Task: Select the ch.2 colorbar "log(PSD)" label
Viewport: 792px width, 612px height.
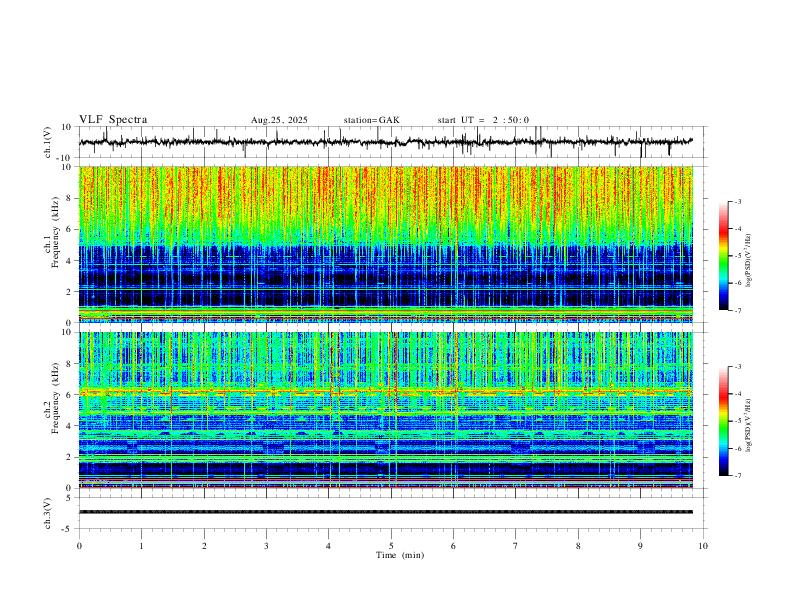Action: 748,426
